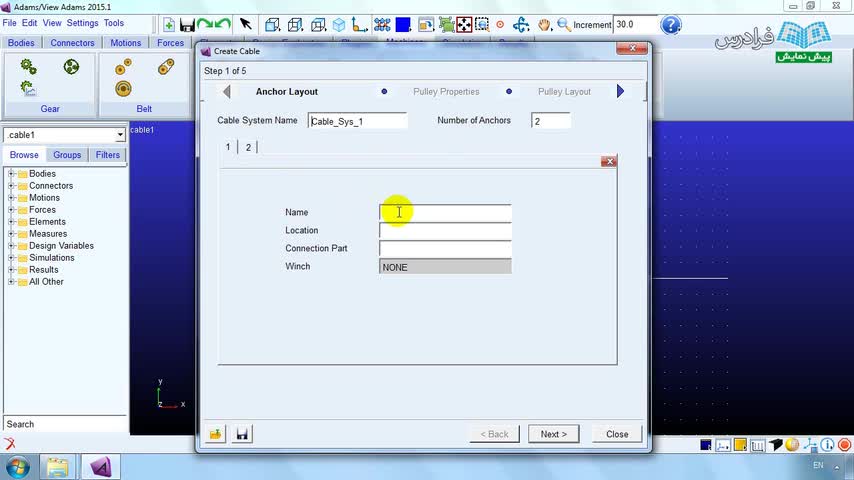This screenshot has width=854, height=480.
Task: Select the Groups tab in browser
Action: click(67, 155)
